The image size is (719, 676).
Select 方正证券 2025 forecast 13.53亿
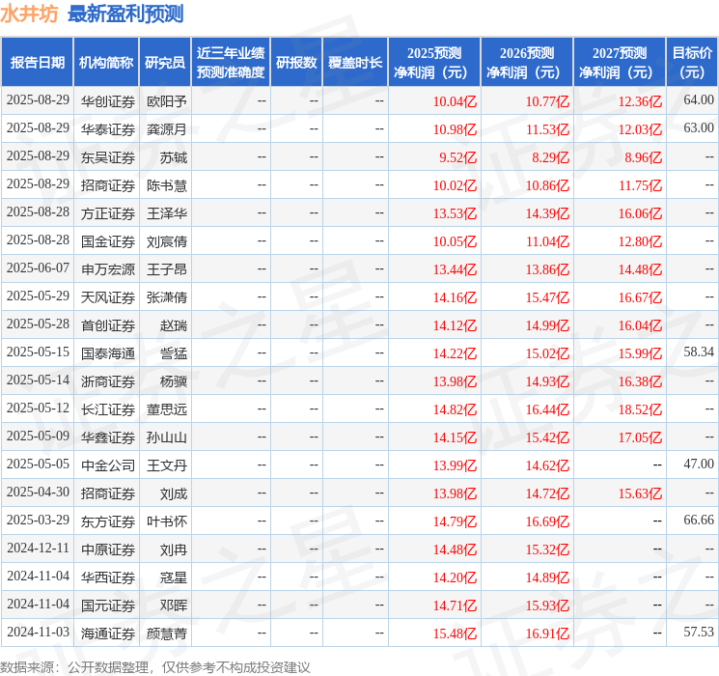(455, 213)
